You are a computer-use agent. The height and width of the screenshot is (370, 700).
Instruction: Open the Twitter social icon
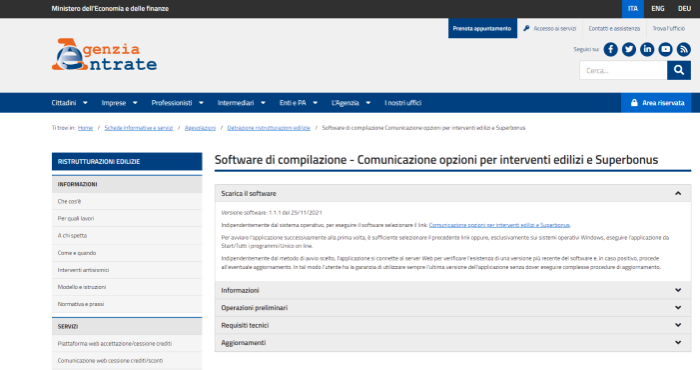coord(629,49)
